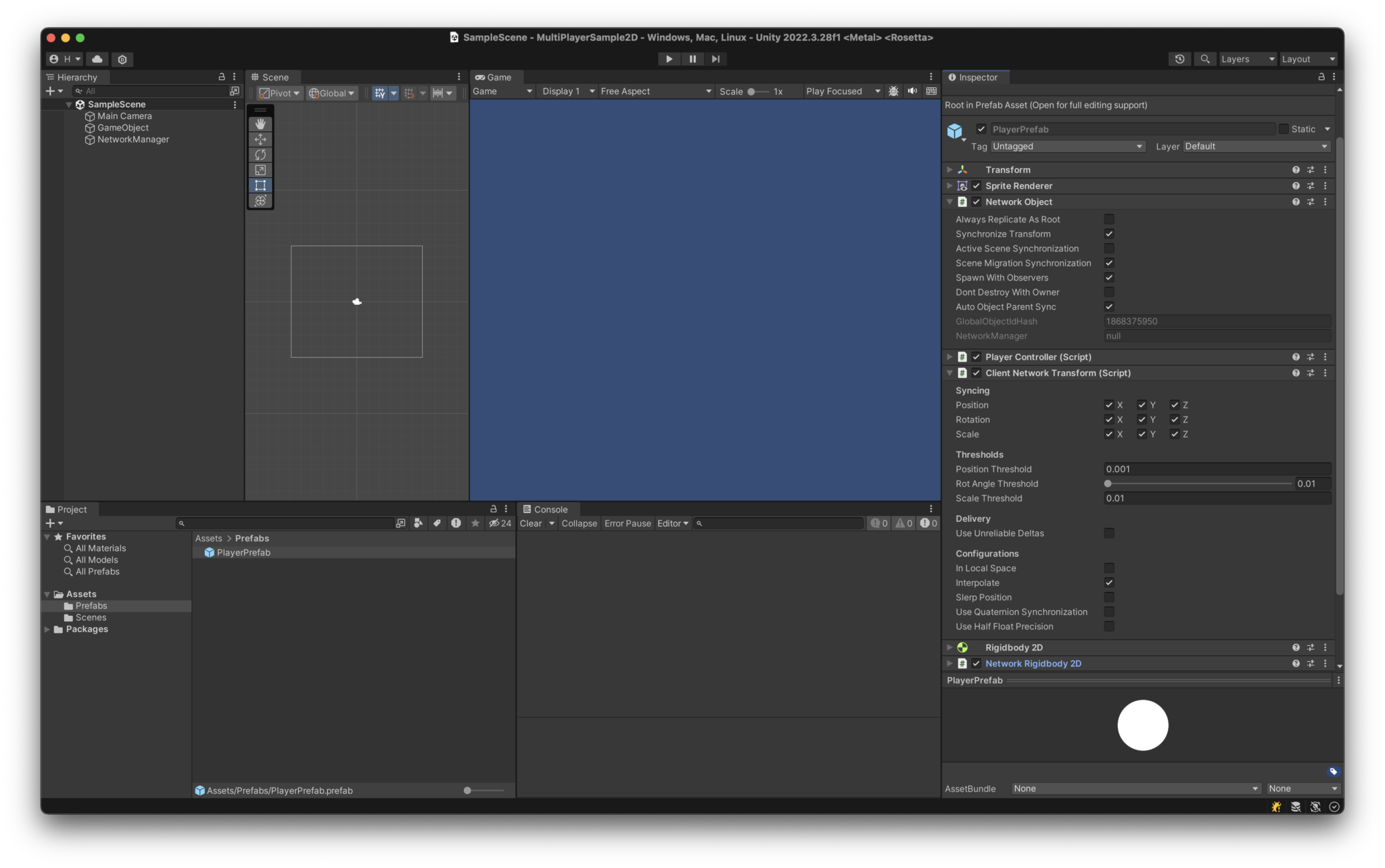Click the Game view Scale slider
1385x868 pixels.
point(758,91)
